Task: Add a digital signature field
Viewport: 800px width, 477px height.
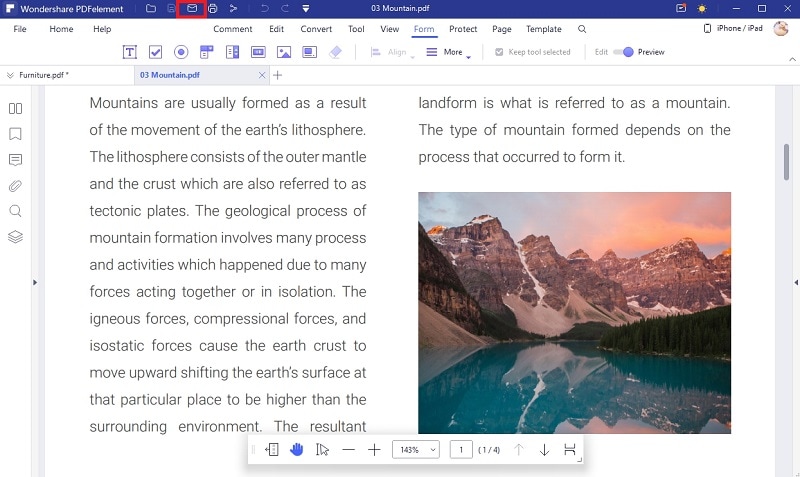Action: 309,52
